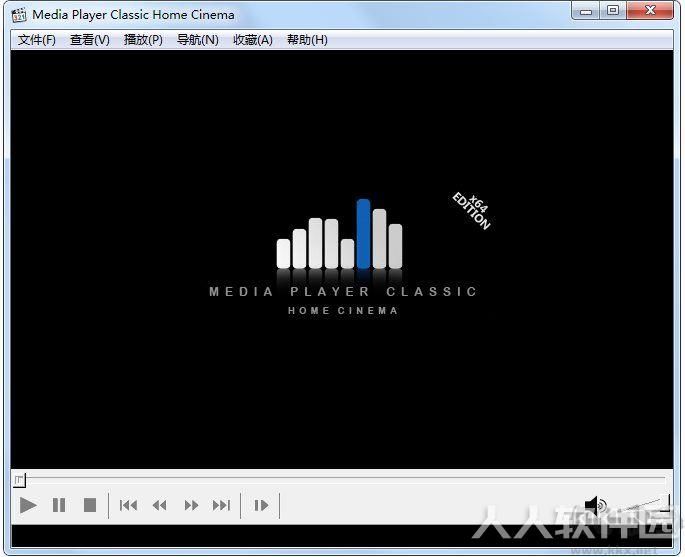The width and height of the screenshot is (685, 557).
Task: Open the 查看(V) menu
Action: (x=90, y=40)
